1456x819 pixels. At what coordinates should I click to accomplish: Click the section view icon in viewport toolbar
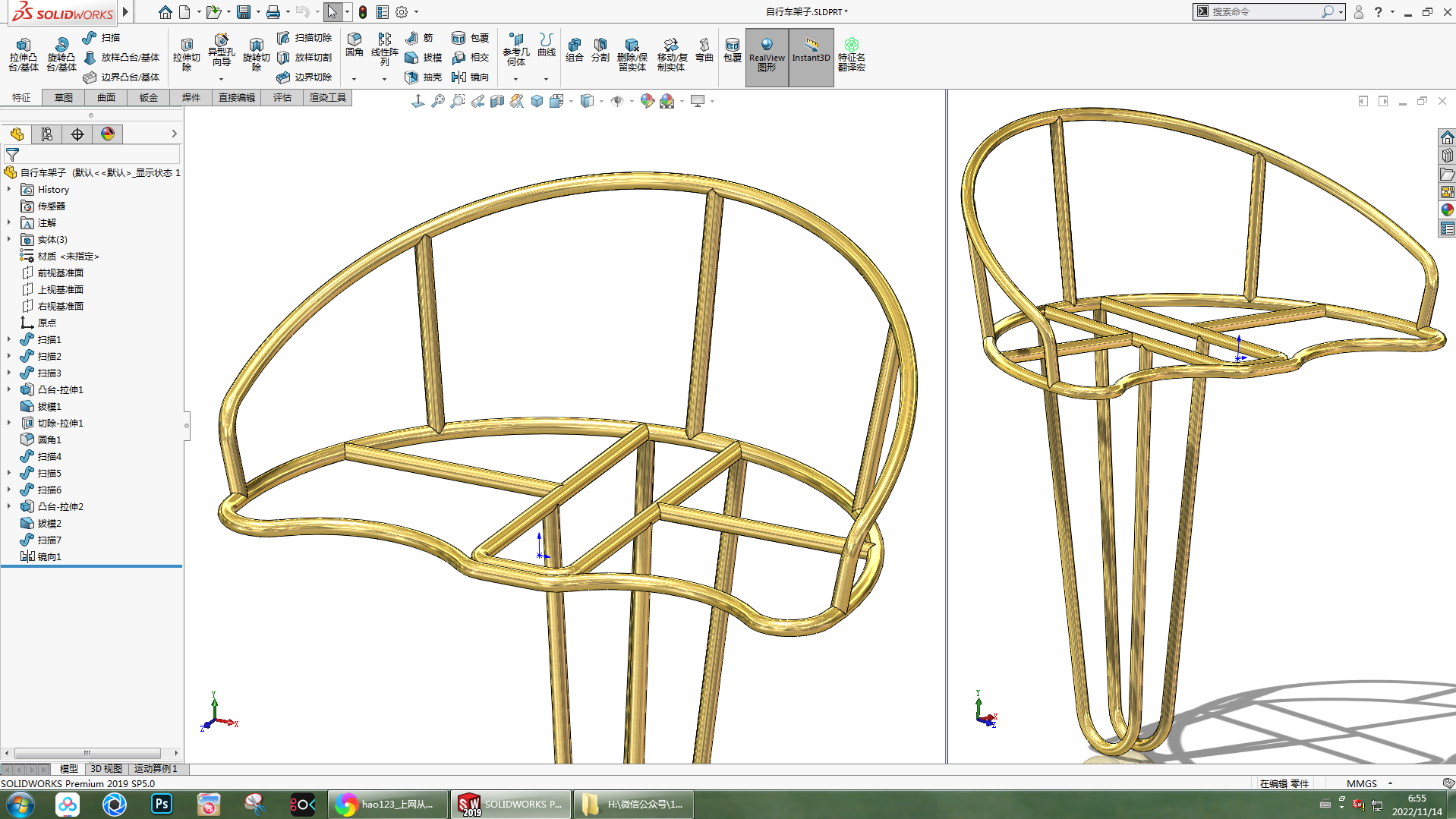click(x=497, y=101)
